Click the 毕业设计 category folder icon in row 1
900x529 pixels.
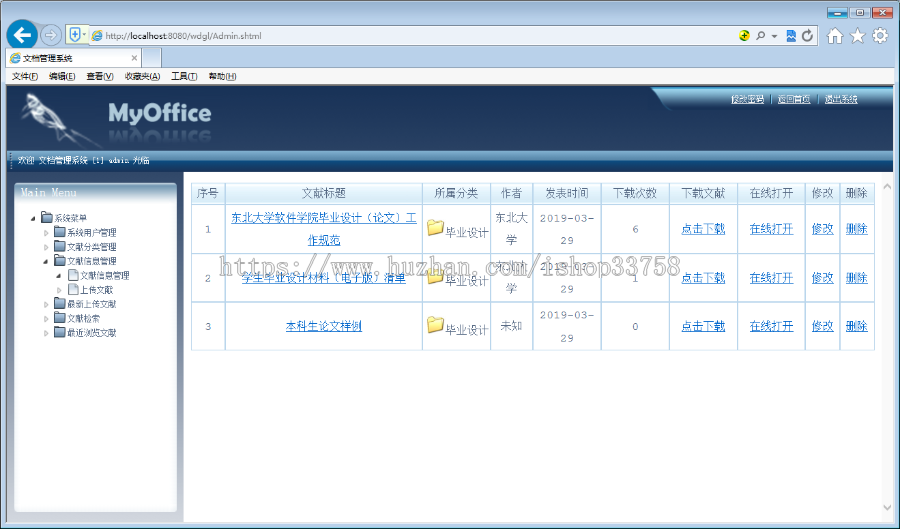coord(436,228)
